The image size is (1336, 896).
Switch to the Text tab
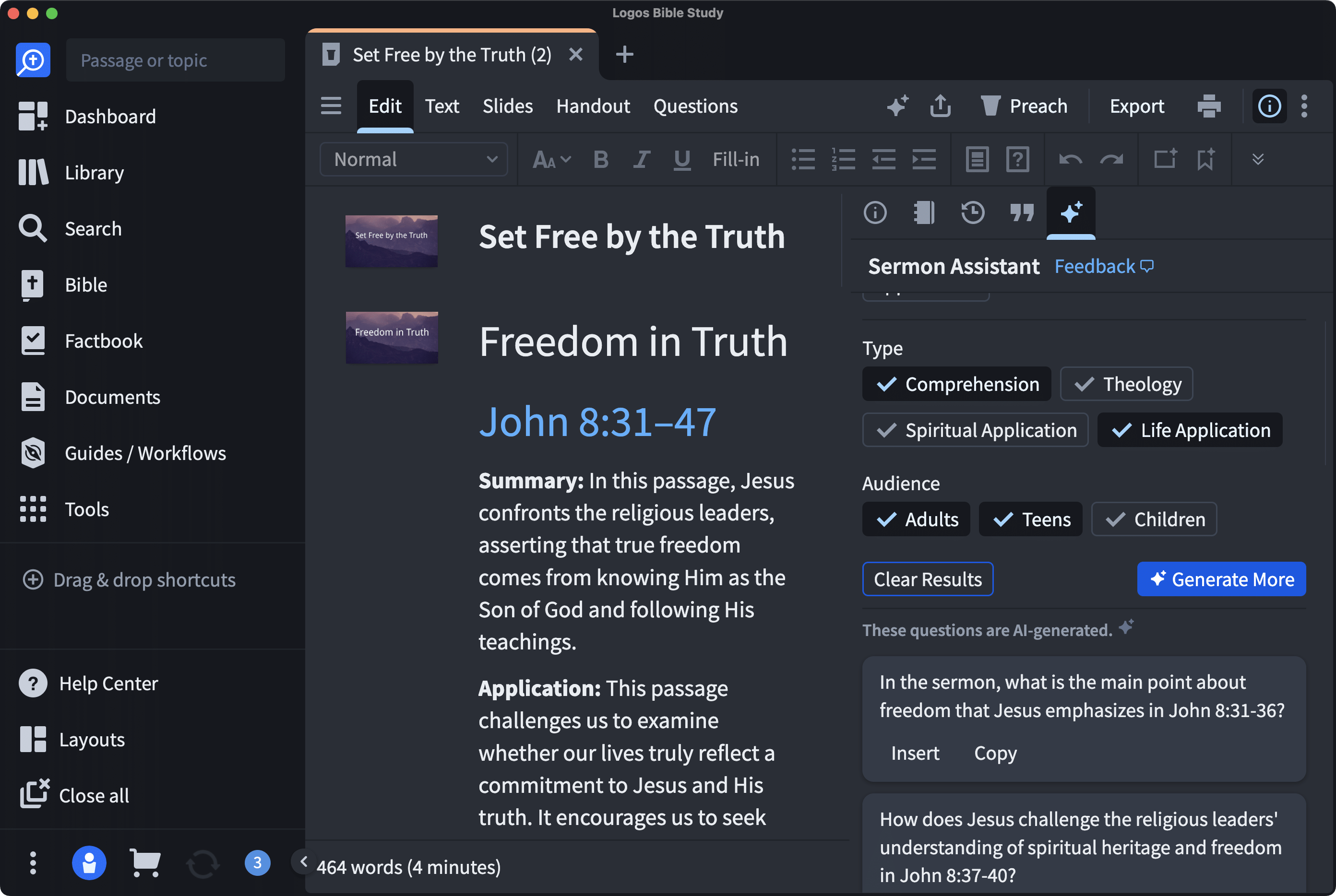pos(442,106)
